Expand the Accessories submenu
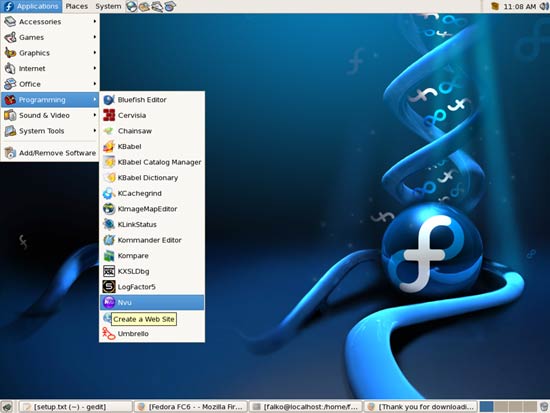The width and height of the screenshot is (550, 413). tap(50, 22)
